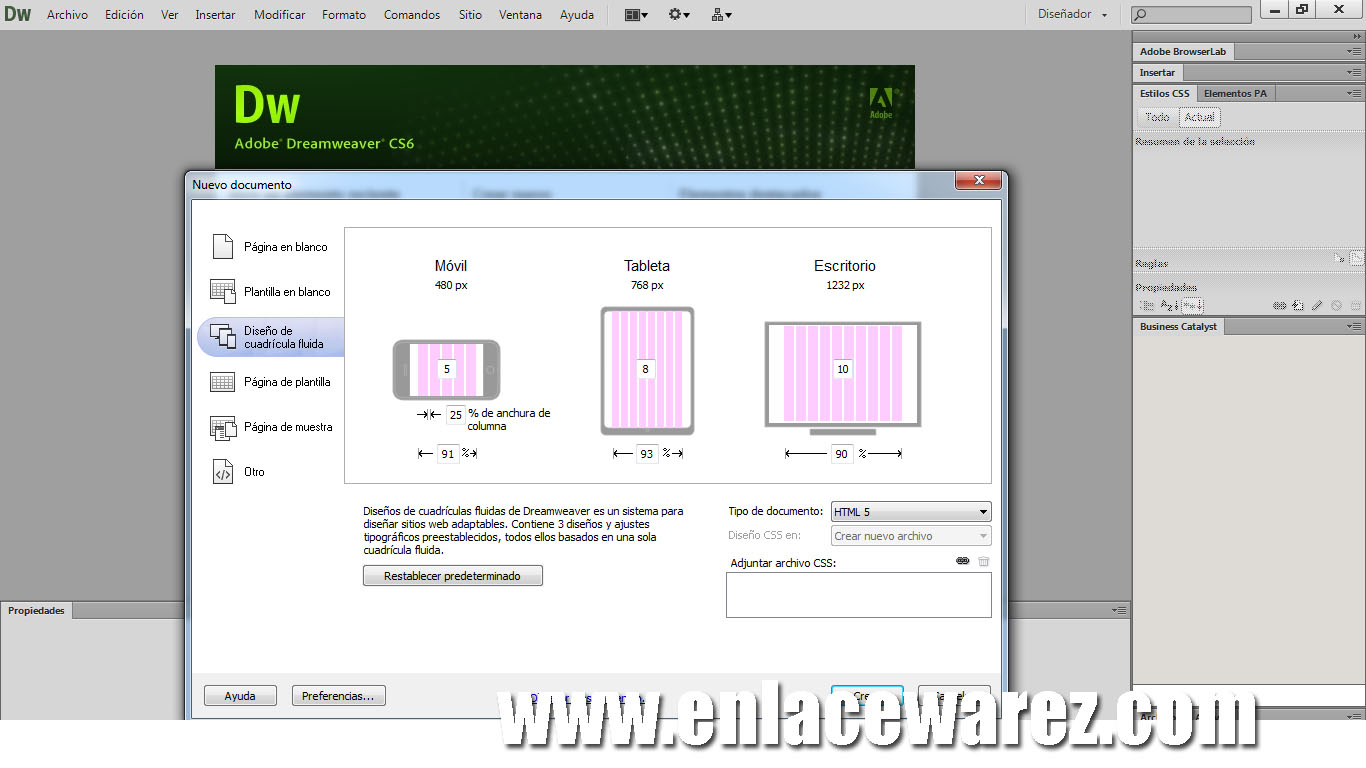Image resolution: width=1366 pixels, height=768 pixels.
Task: Click the search magnifier icon in top bar
Action: coord(1141,15)
